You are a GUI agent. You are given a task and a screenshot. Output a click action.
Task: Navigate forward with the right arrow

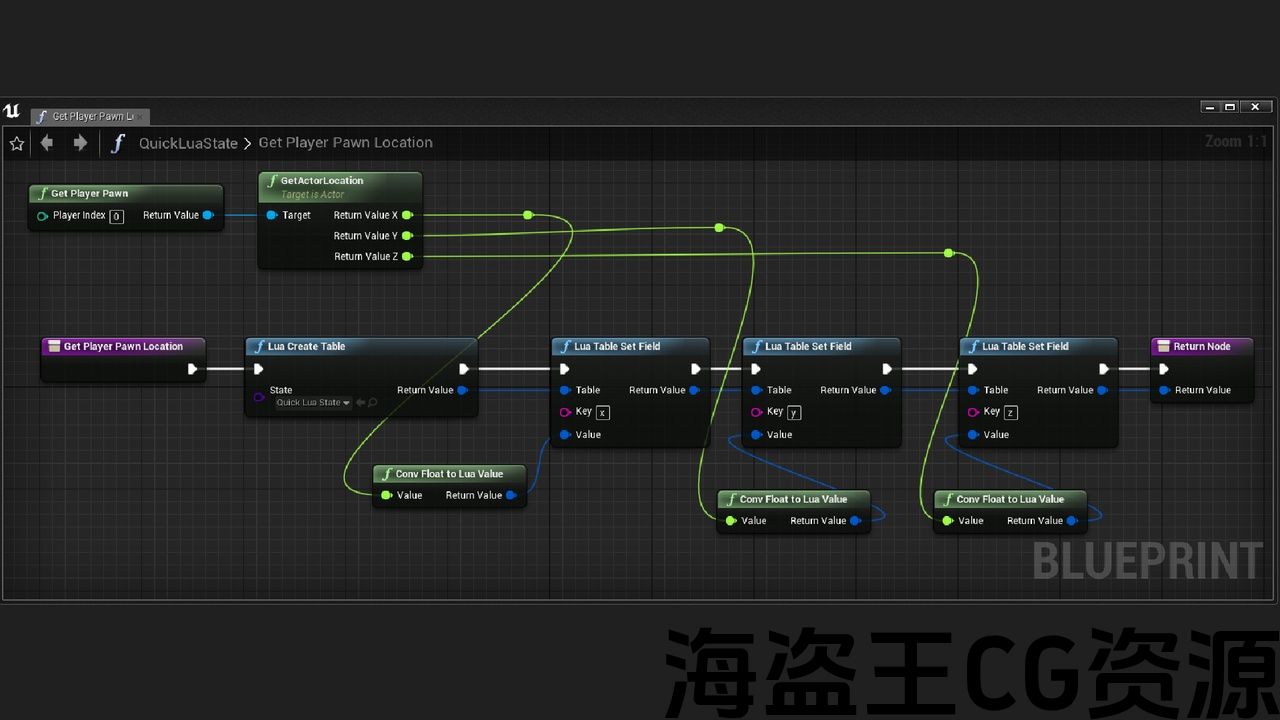coord(80,143)
